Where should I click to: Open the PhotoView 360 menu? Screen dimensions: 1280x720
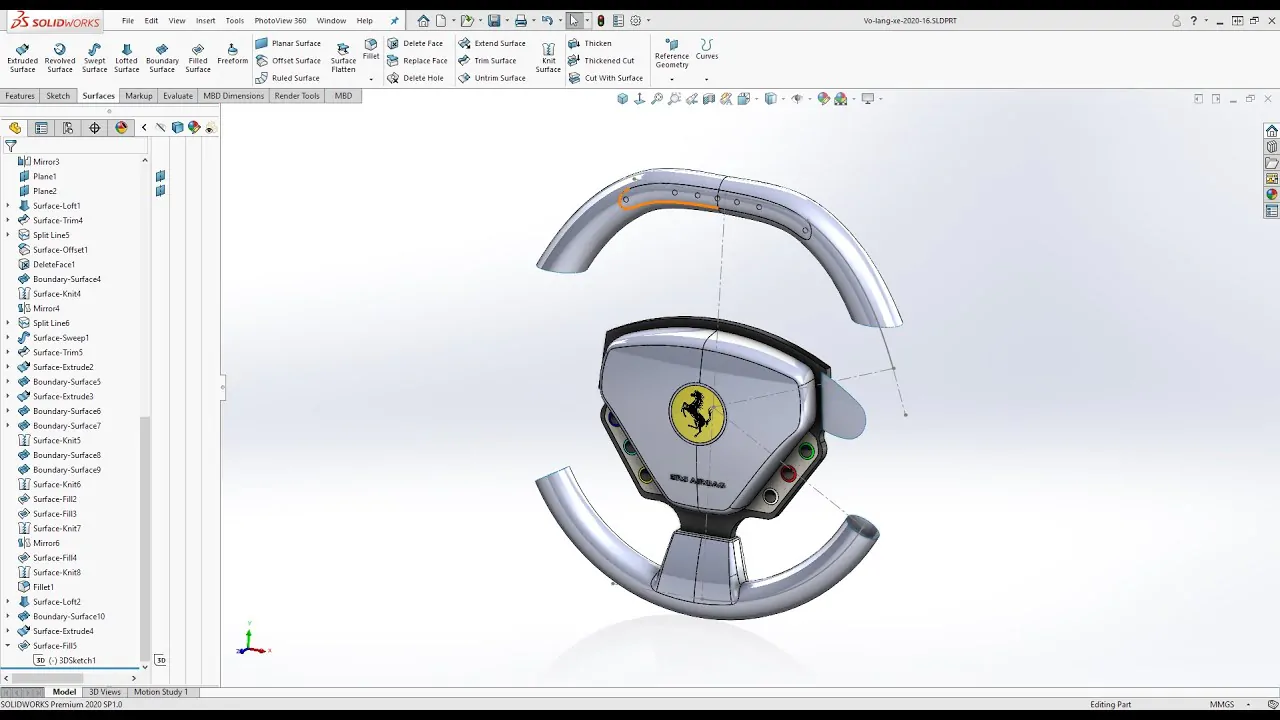[x=280, y=20]
